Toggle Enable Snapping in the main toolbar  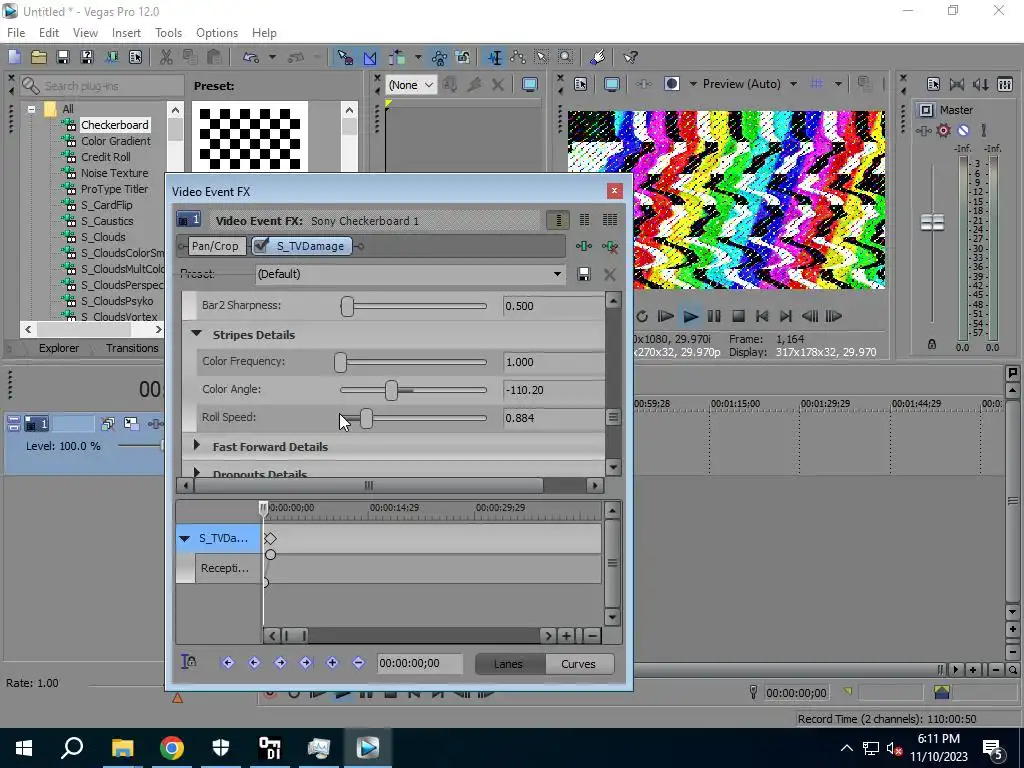[345, 57]
